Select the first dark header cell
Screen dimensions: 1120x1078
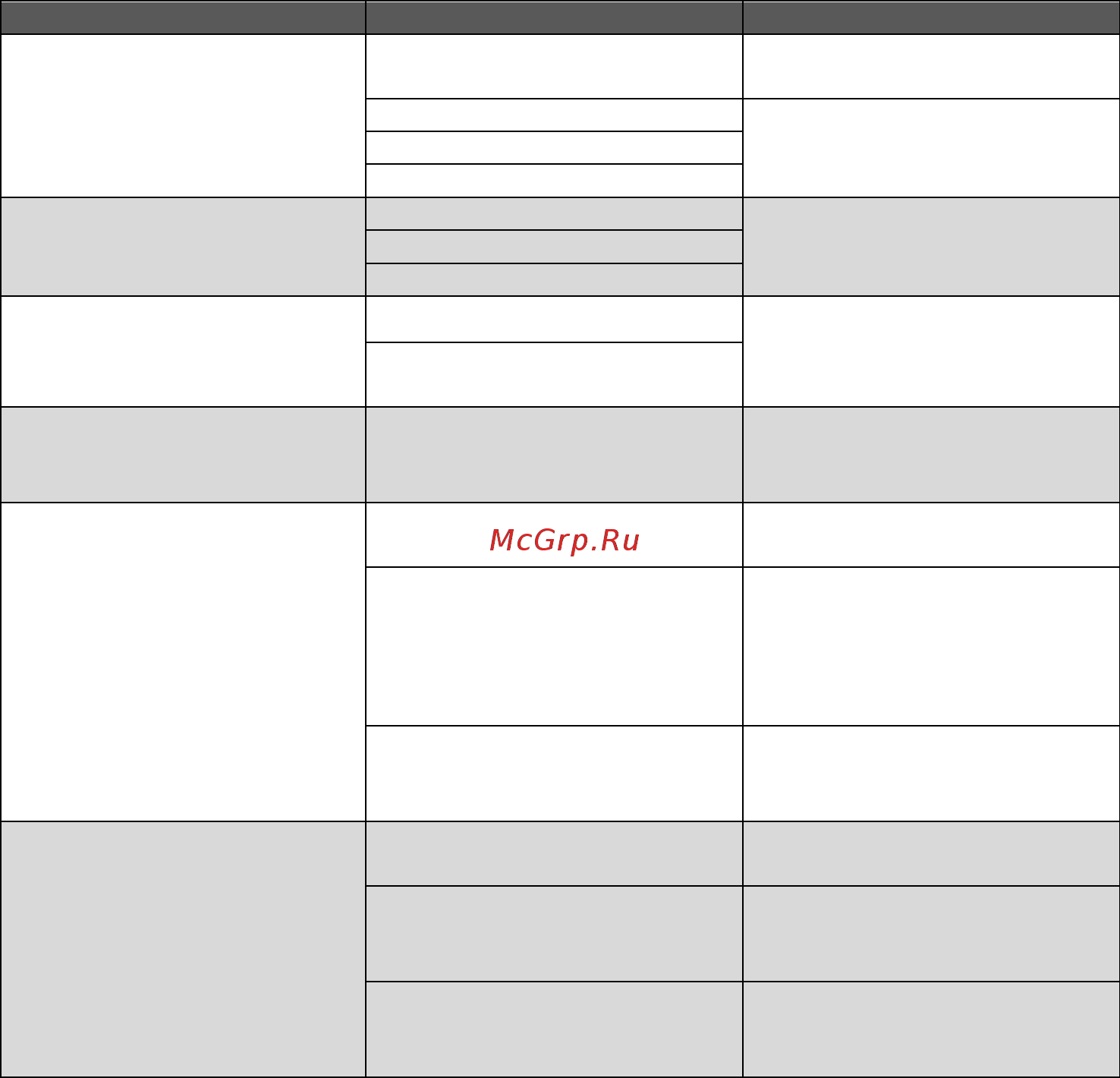click(x=183, y=17)
